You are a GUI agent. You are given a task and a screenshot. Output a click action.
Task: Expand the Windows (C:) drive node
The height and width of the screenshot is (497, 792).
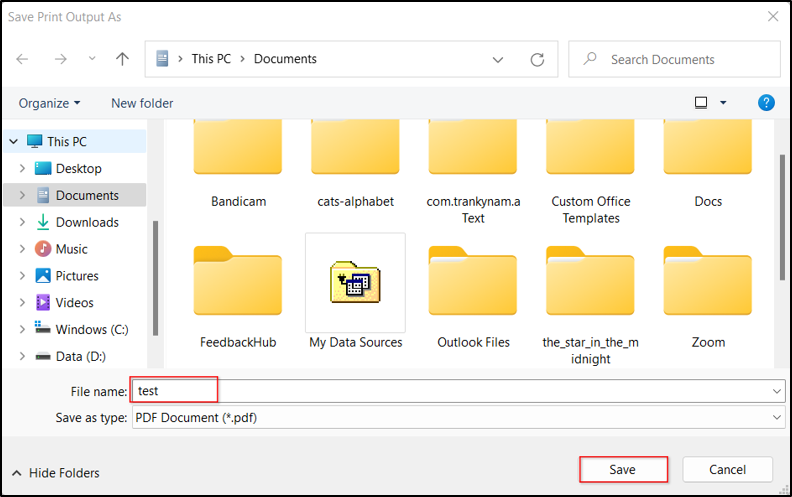click(x=22, y=329)
